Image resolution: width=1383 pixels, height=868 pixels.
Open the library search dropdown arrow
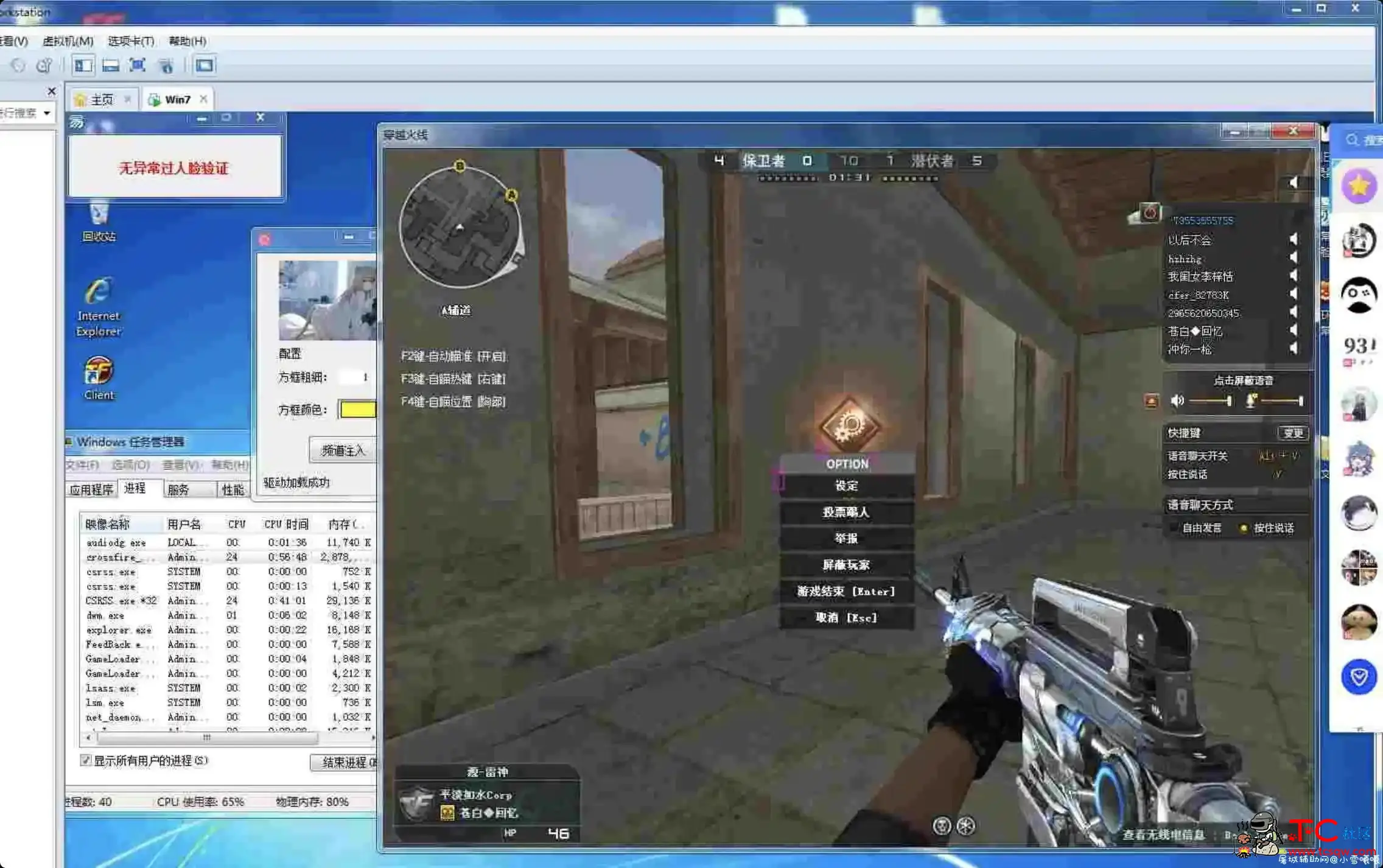click(x=46, y=113)
